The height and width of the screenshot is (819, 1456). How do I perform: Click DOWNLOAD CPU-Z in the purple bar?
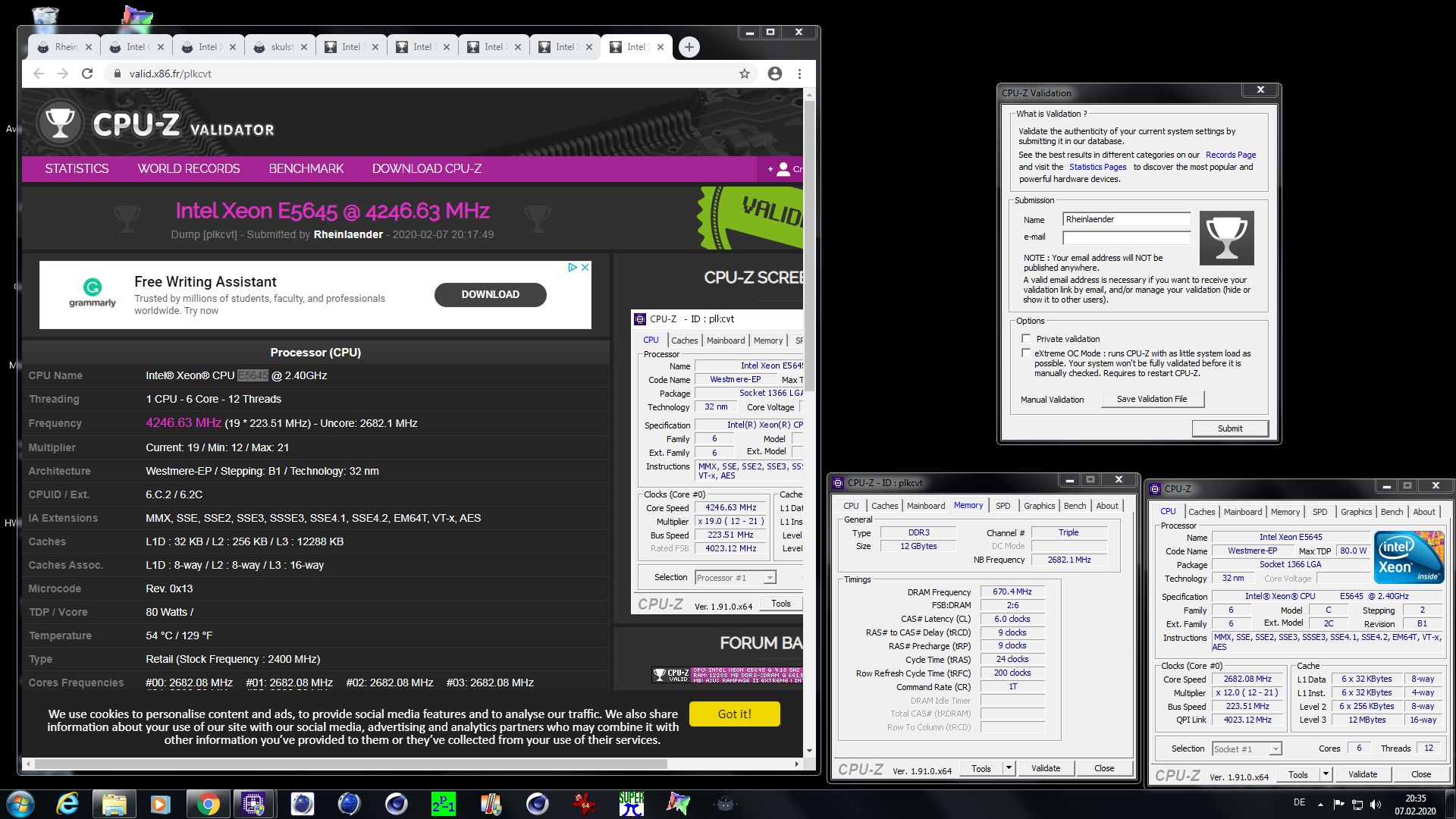coord(427,168)
